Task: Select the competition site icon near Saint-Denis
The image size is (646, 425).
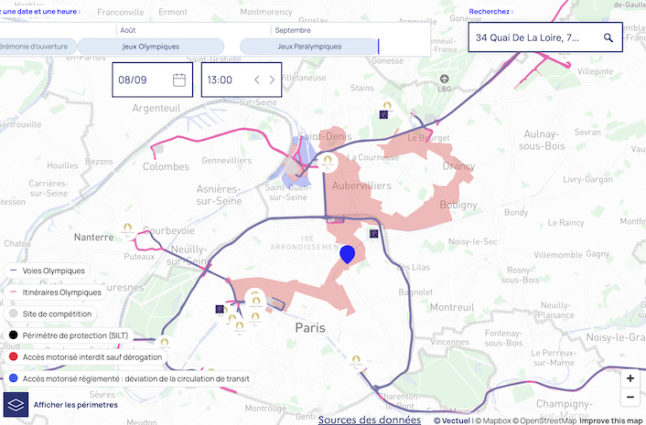Action: (327, 160)
